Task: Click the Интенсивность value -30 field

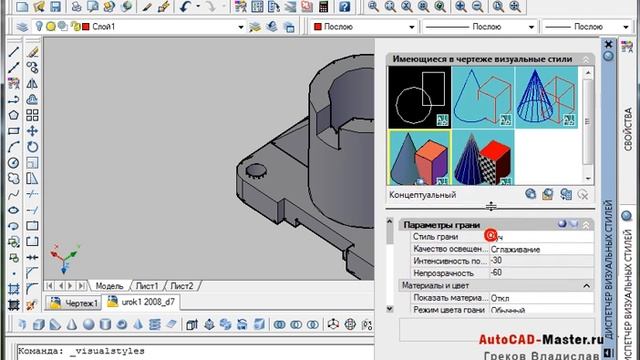Action: point(541,260)
